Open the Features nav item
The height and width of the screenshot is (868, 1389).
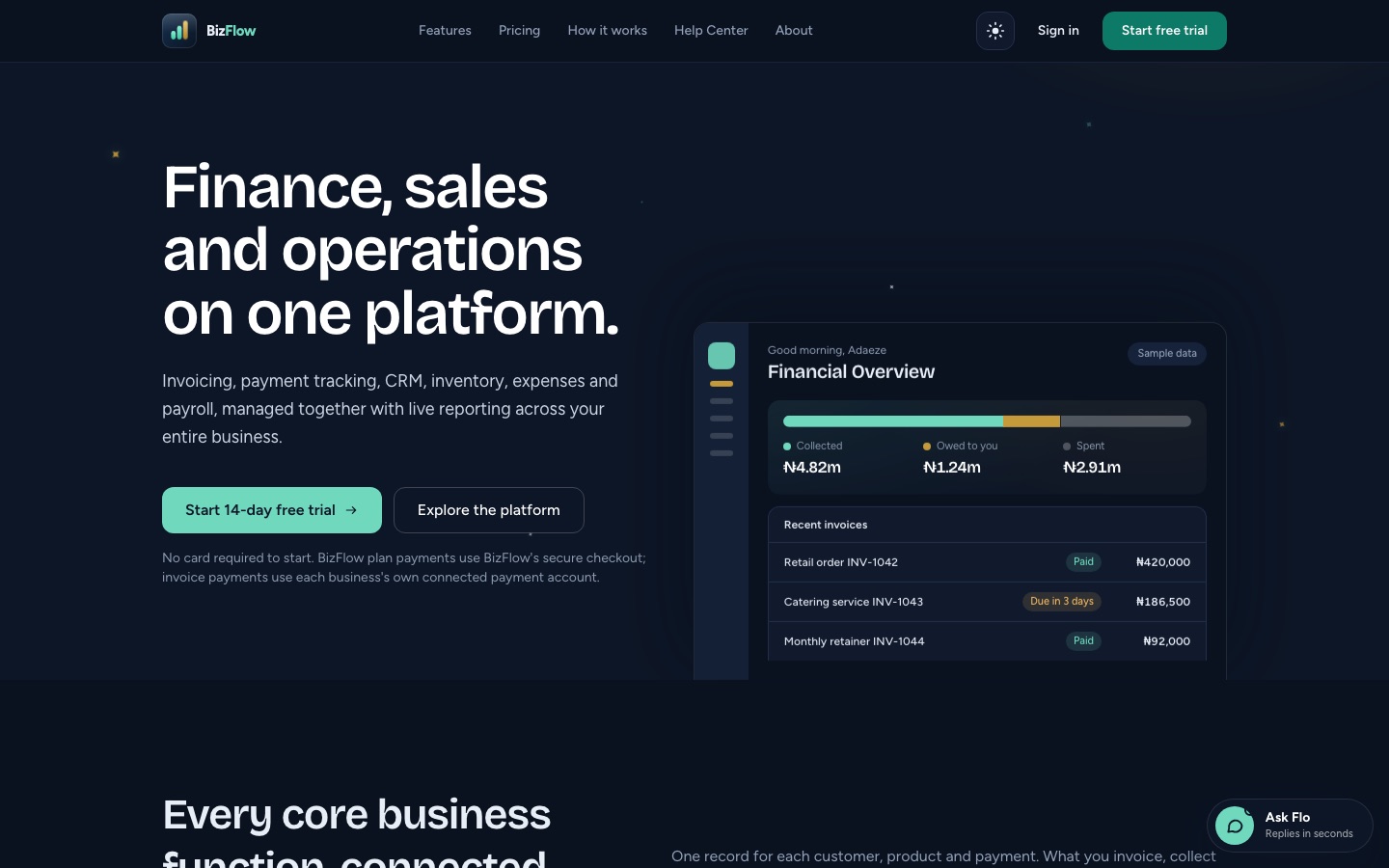445,31
